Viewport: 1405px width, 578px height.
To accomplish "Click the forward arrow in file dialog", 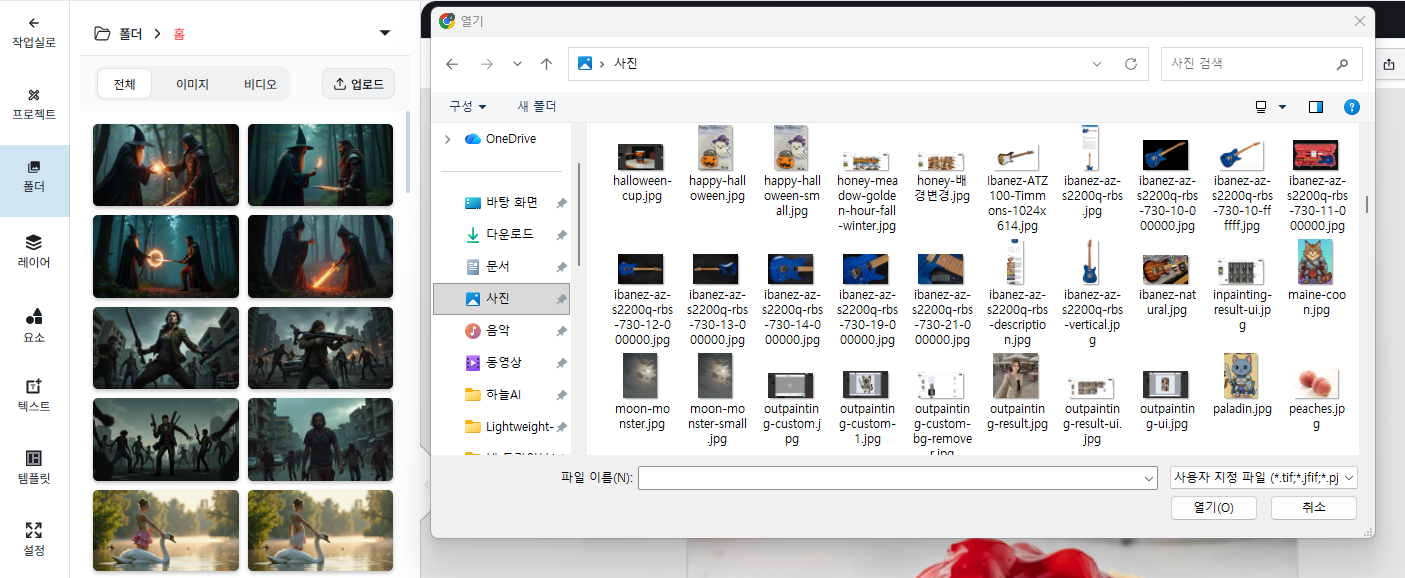I will [486, 64].
